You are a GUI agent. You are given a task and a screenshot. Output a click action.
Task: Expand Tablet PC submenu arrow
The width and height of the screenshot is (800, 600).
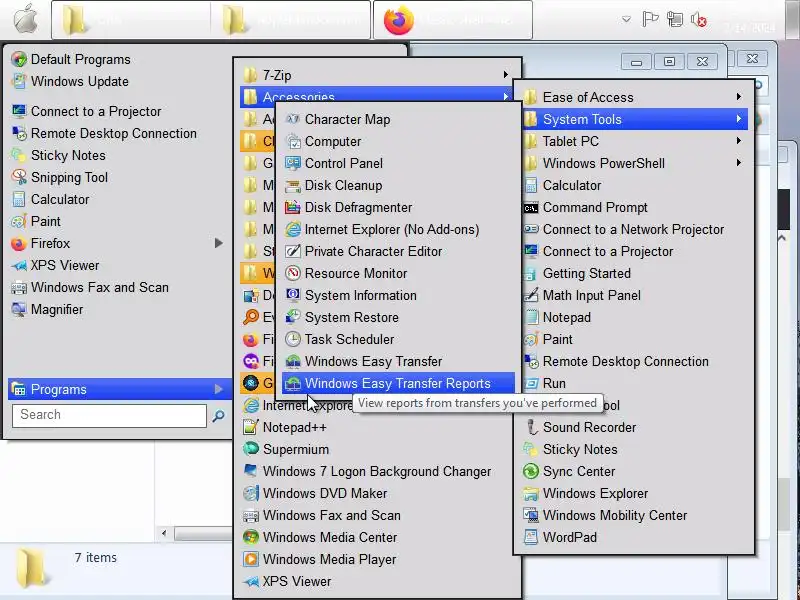[x=739, y=140]
